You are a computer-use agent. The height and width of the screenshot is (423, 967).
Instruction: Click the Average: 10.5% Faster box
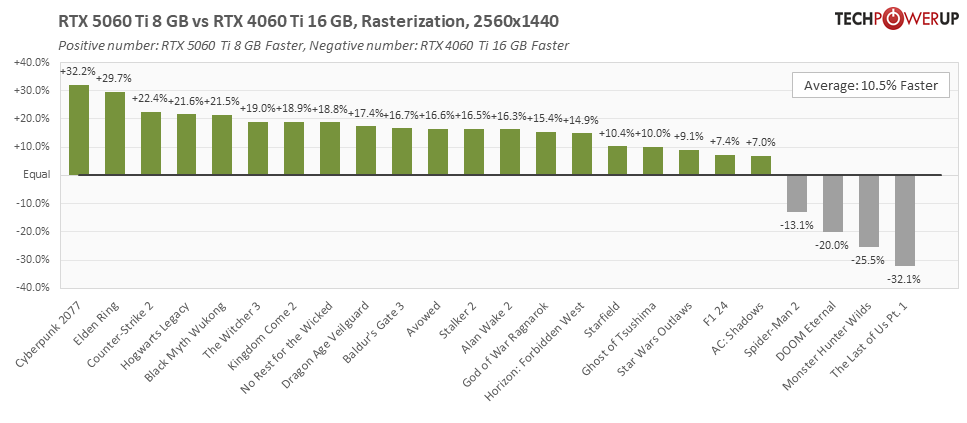(871, 86)
